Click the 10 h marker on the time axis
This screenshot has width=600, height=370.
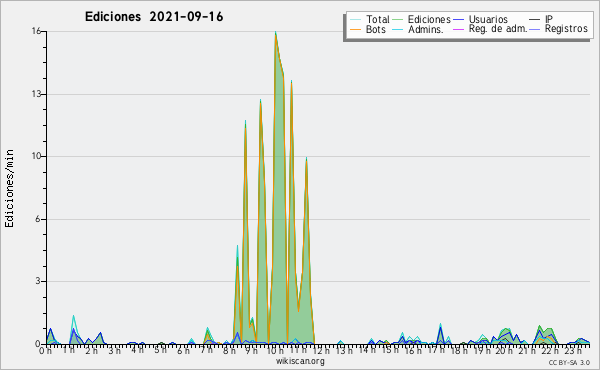pos(275,351)
